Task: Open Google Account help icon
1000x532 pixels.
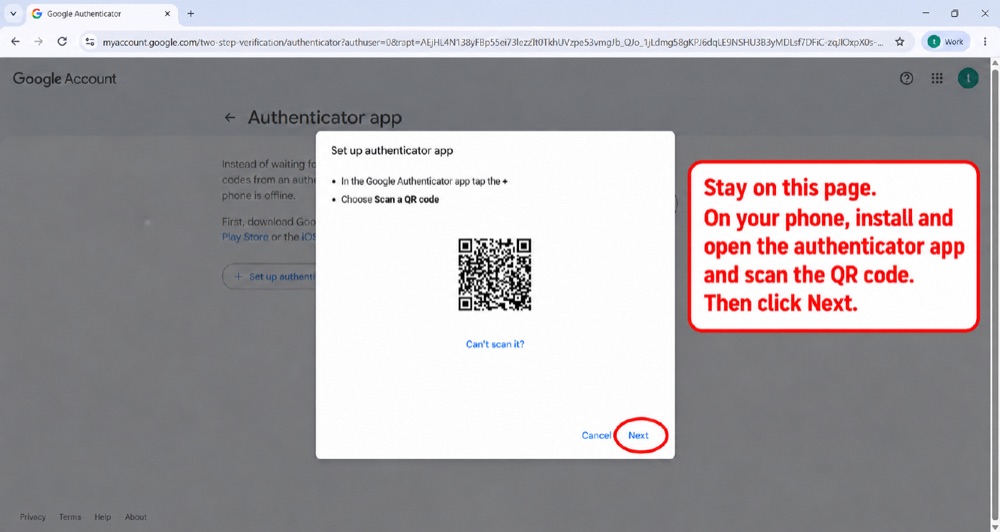Action: click(x=906, y=78)
